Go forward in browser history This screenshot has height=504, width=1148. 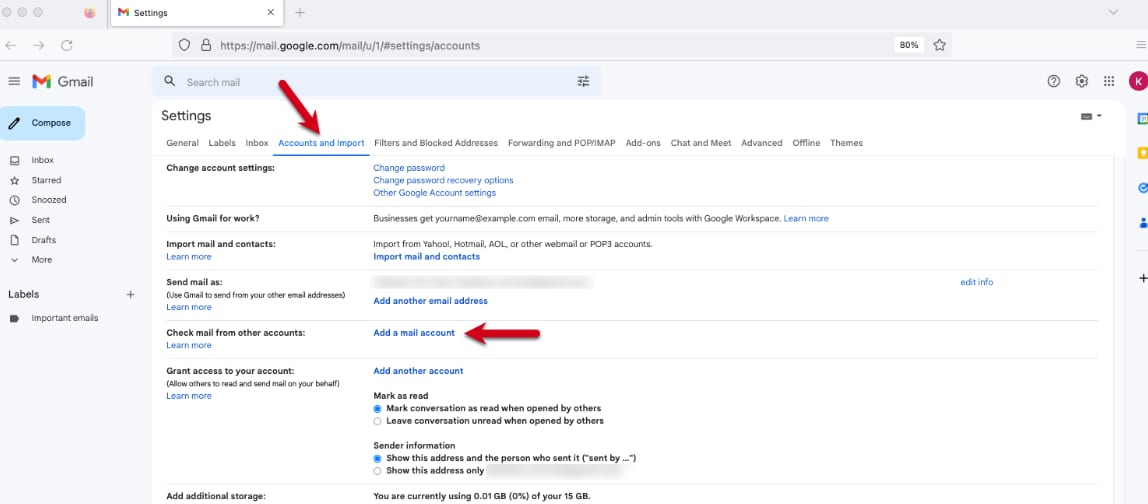point(39,45)
